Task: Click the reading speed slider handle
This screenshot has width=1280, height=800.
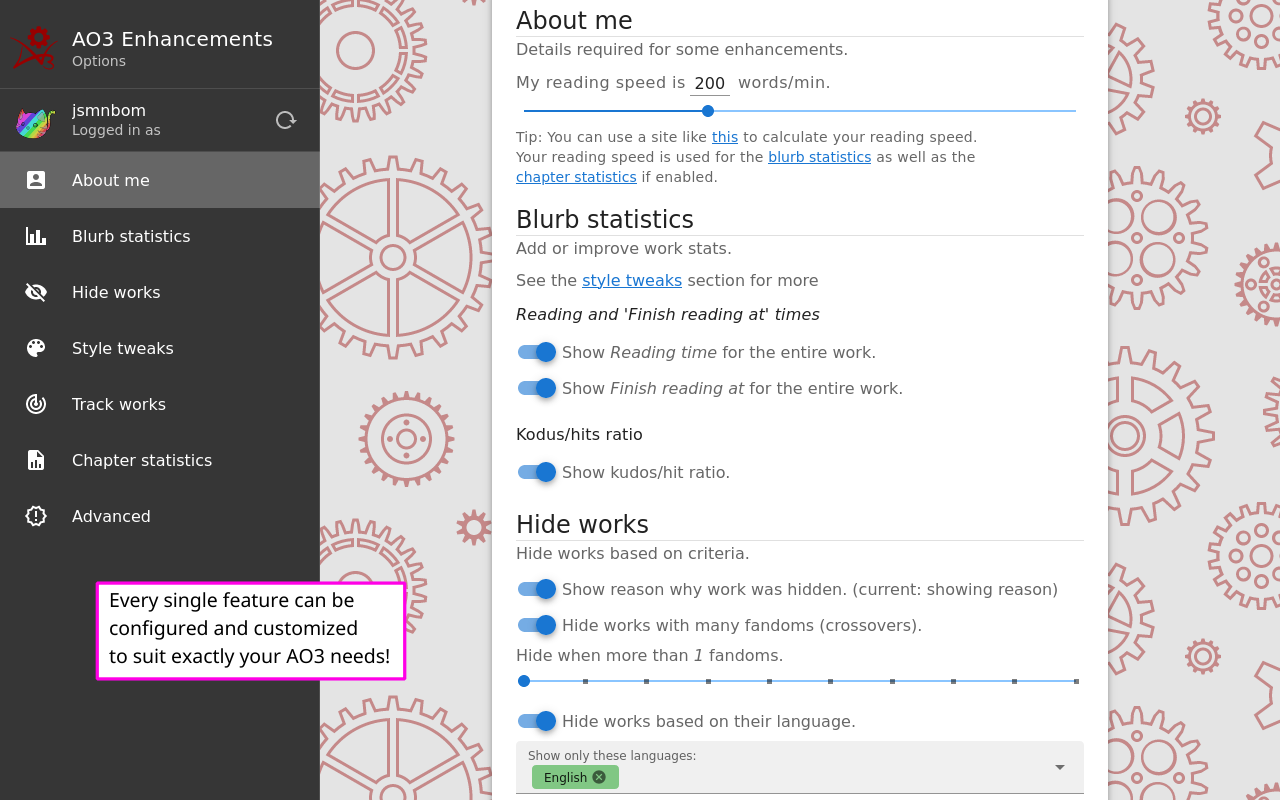Action: pyautogui.click(x=708, y=111)
